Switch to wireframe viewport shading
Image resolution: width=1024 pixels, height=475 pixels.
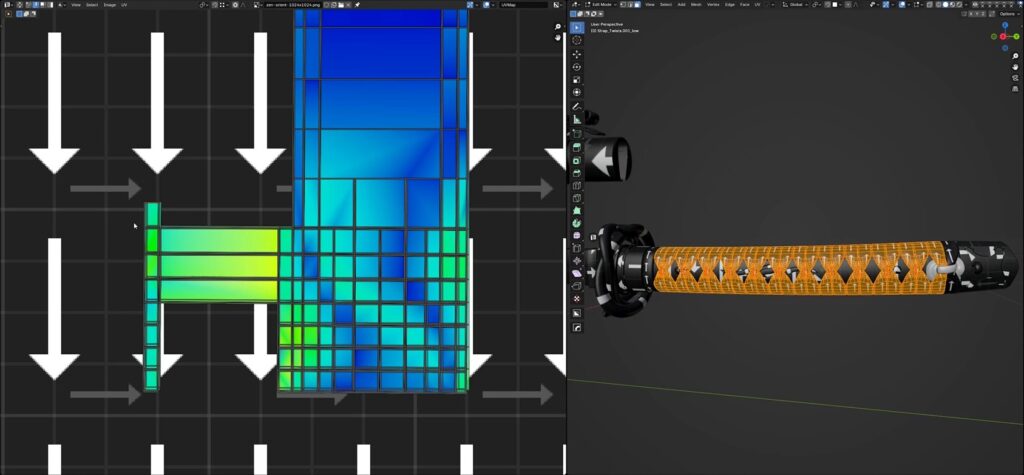[938, 5]
